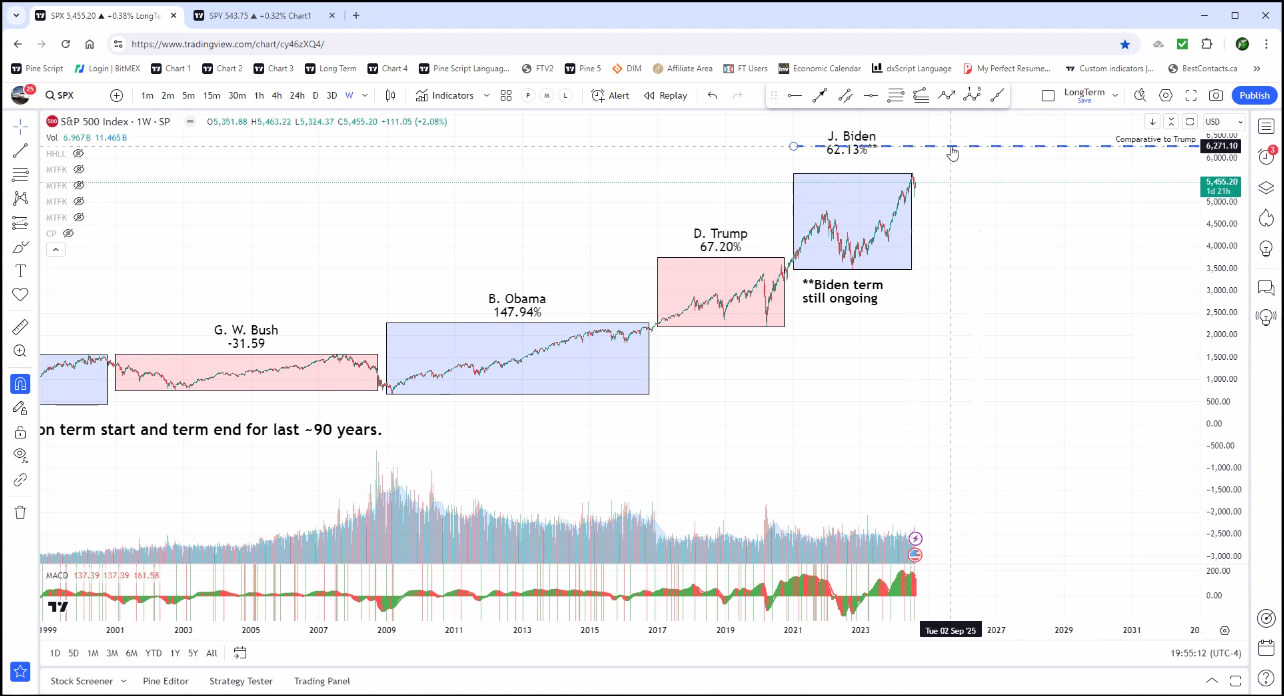Viewport: 1284px width, 696px height.
Task: Click the Replay button
Action: (665, 96)
